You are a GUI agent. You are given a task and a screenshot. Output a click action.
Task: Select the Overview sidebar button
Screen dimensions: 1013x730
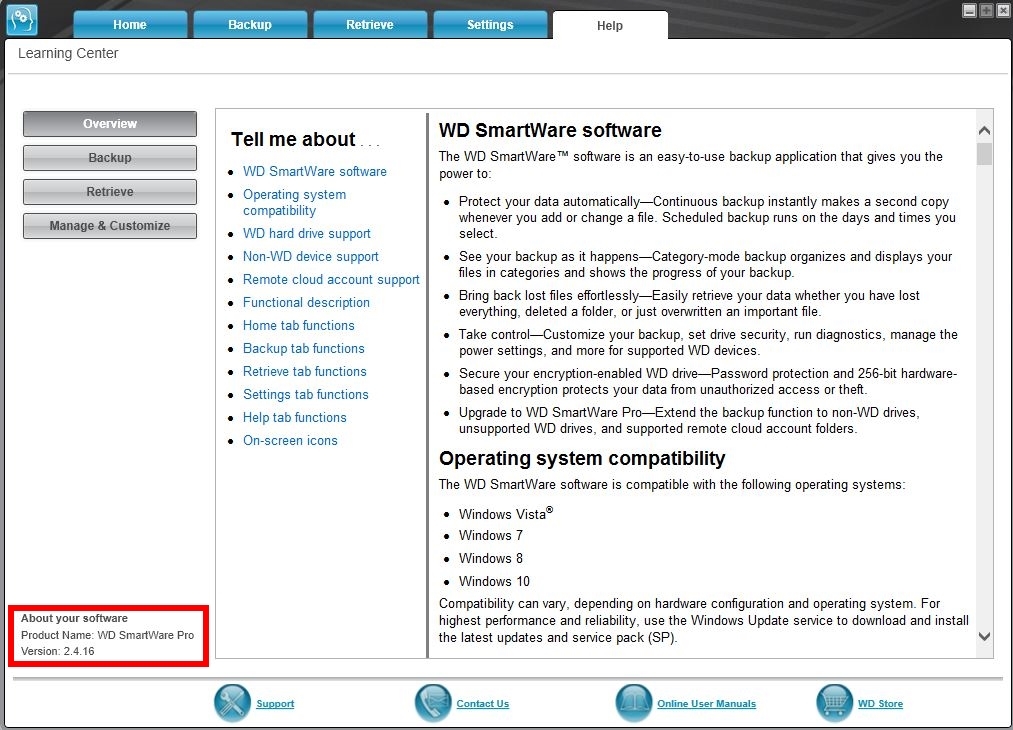[110, 123]
